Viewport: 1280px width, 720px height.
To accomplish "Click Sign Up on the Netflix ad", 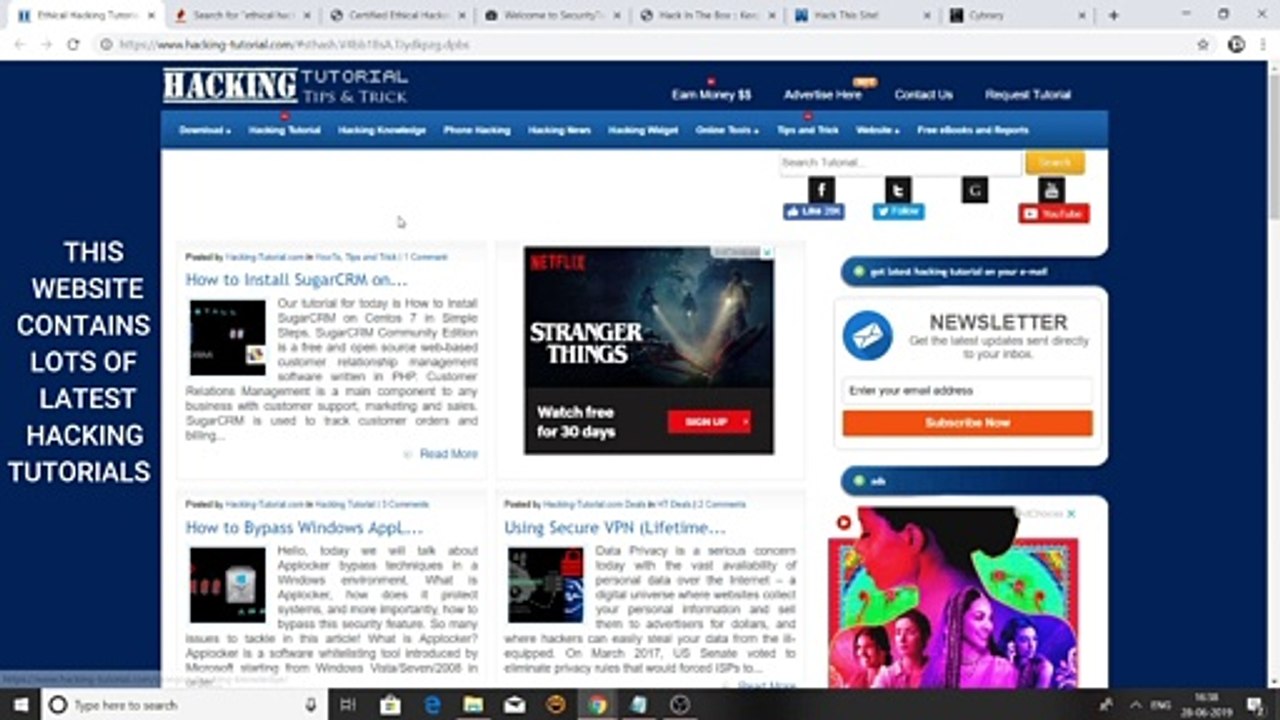I will [x=708, y=422].
